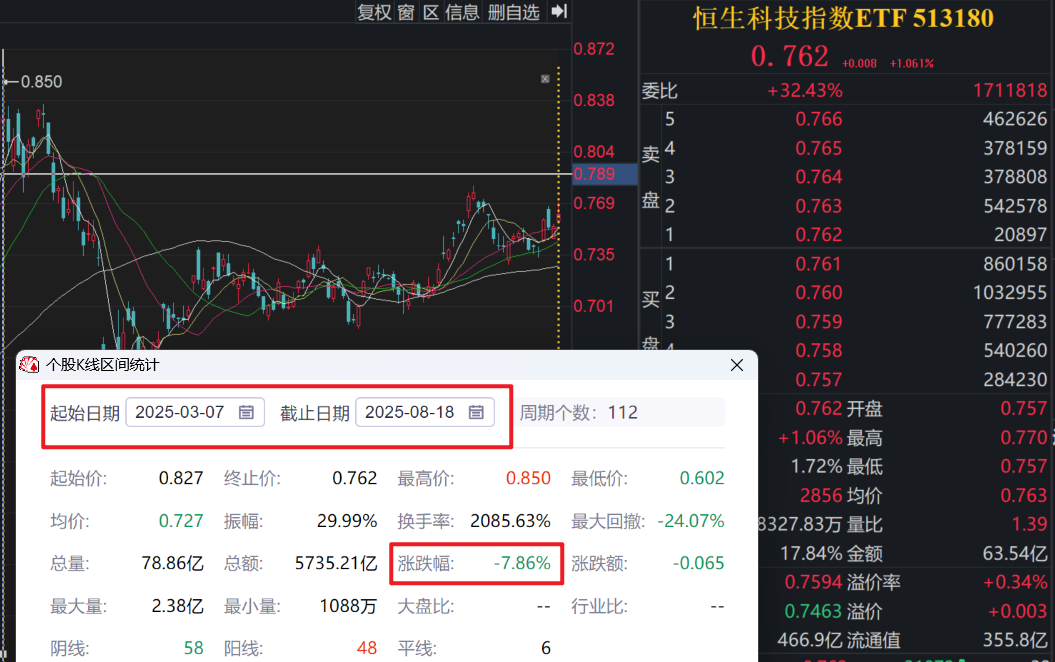Click the 涨跌额 value -0.065
Screen dimensions: 1055x662
pyautogui.click(x=698, y=563)
